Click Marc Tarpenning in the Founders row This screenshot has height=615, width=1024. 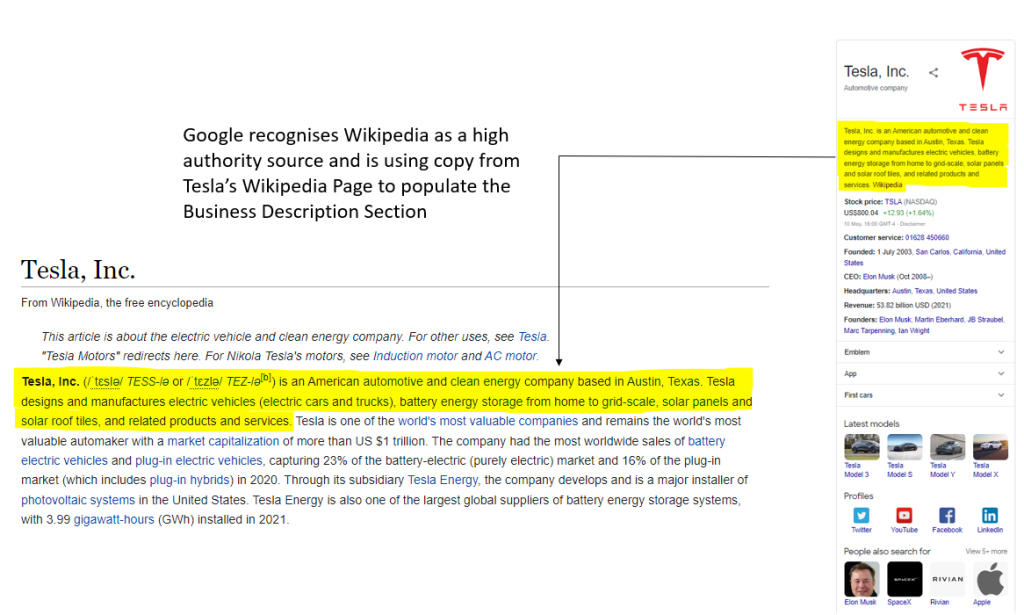pyautogui.click(x=869, y=331)
